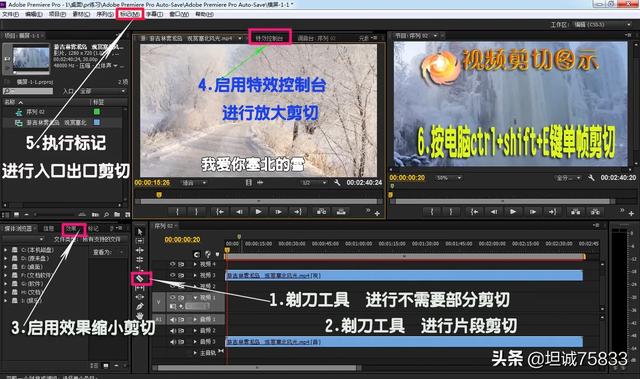Switch to Effect Controls tab
The width and height of the screenshot is (640, 379).
269,38
